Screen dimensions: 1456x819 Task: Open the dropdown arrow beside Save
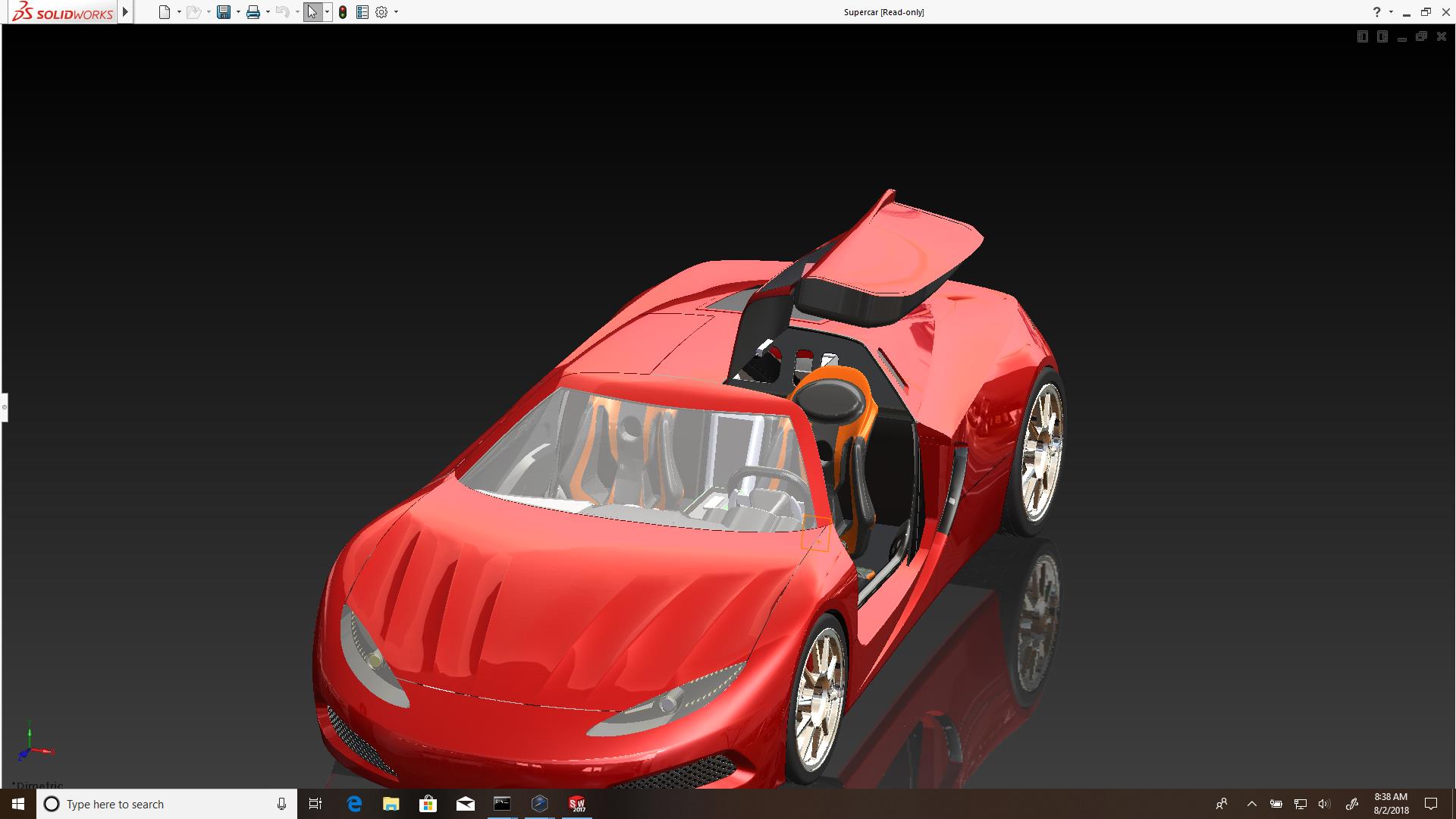point(238,12)
